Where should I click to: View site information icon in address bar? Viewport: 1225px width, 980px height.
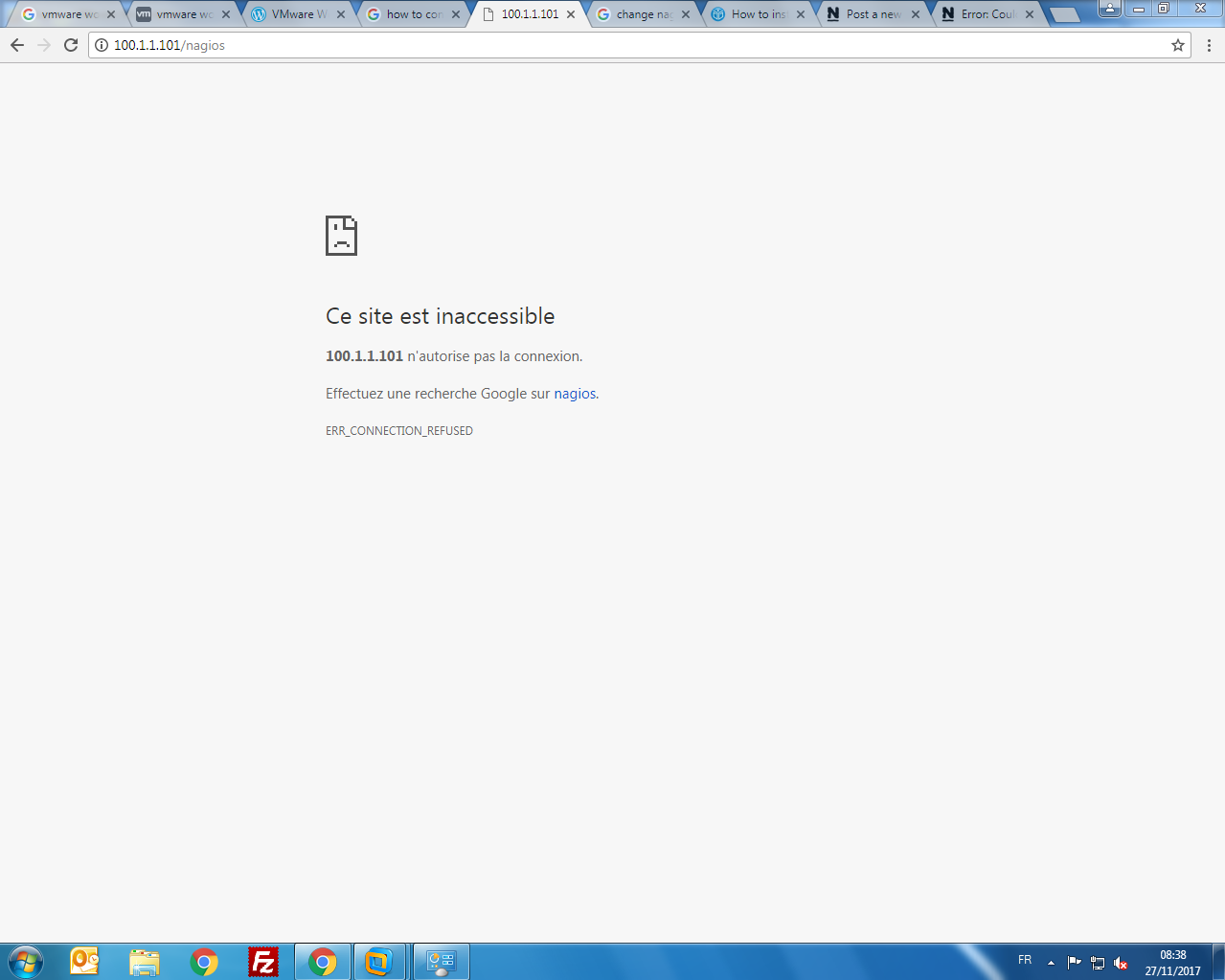[x=102, y=45]
